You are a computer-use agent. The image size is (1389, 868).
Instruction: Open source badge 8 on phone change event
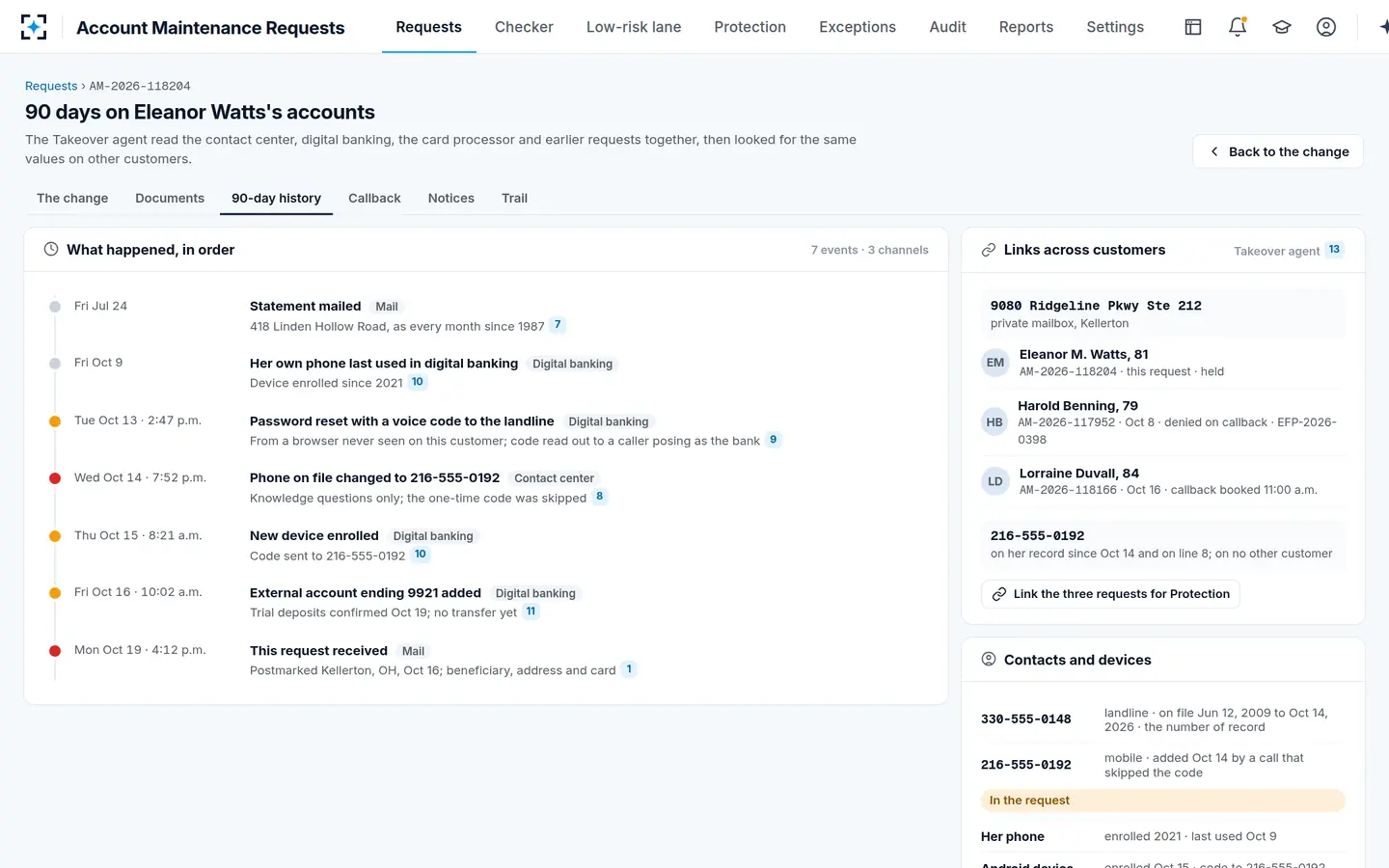[x=600, y=497]
